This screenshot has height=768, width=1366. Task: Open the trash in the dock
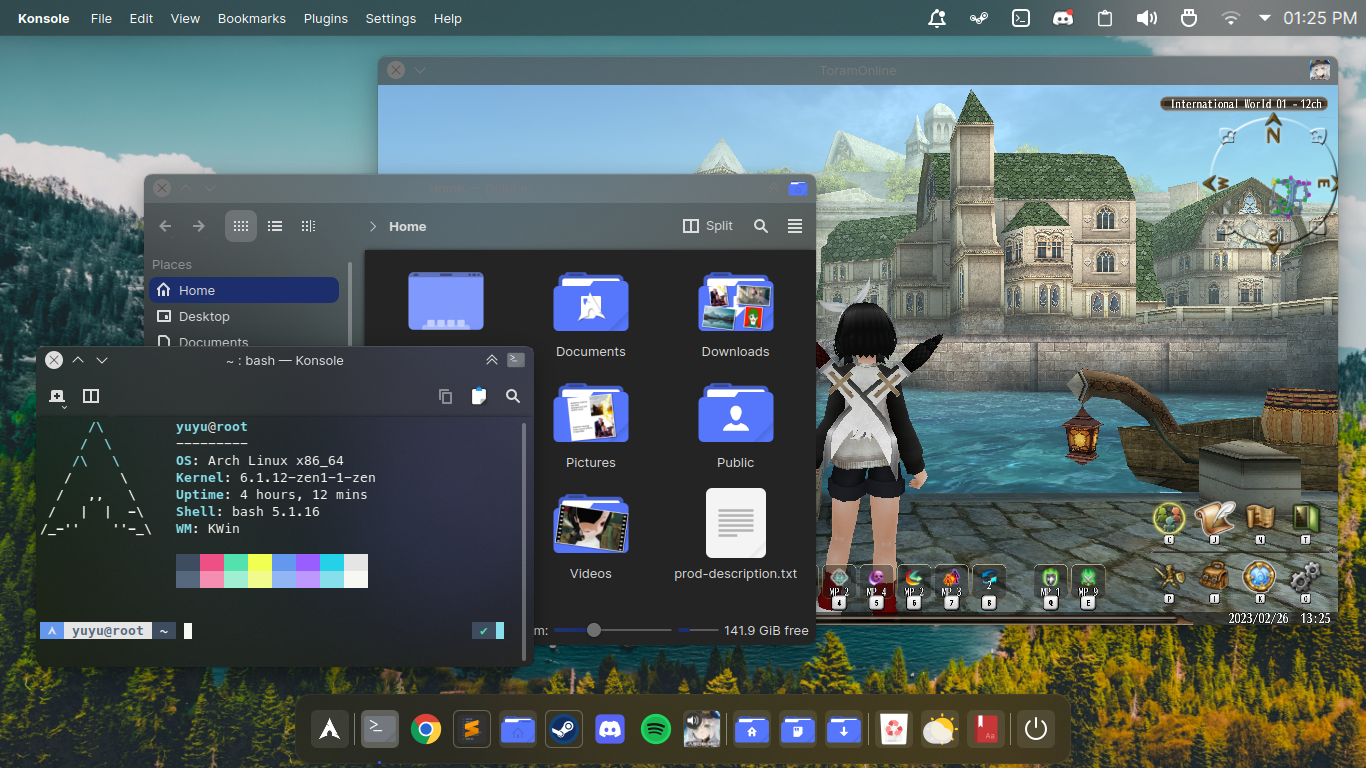892,729
